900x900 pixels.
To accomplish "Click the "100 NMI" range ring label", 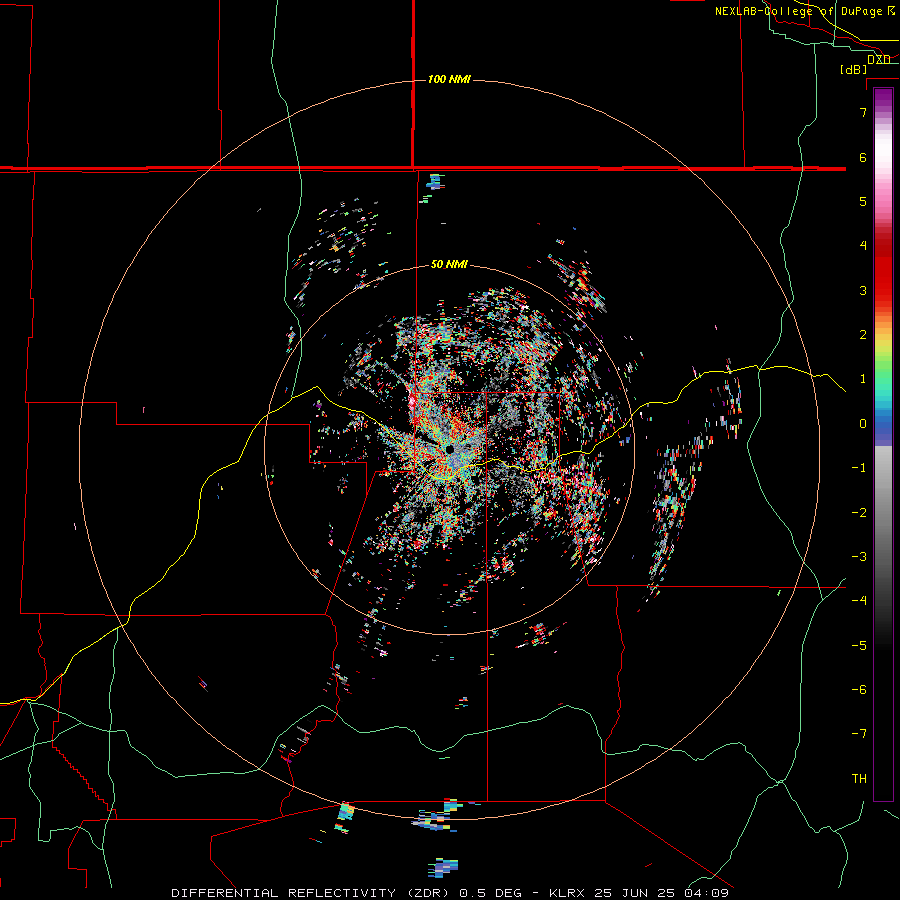I will (449, 79).
